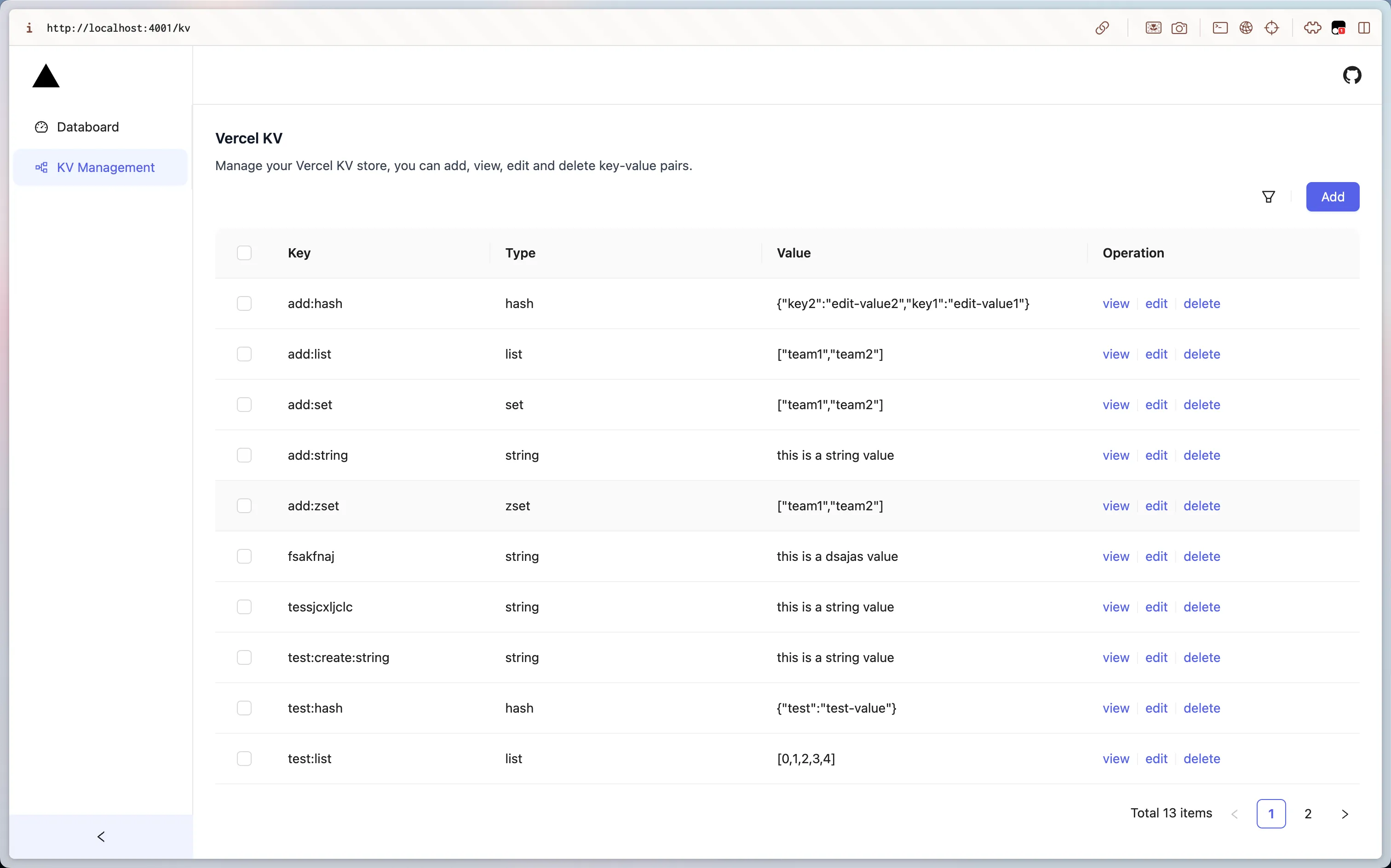Open Databoard in the sidebar

pyautogui.click(x=100, y=127)
